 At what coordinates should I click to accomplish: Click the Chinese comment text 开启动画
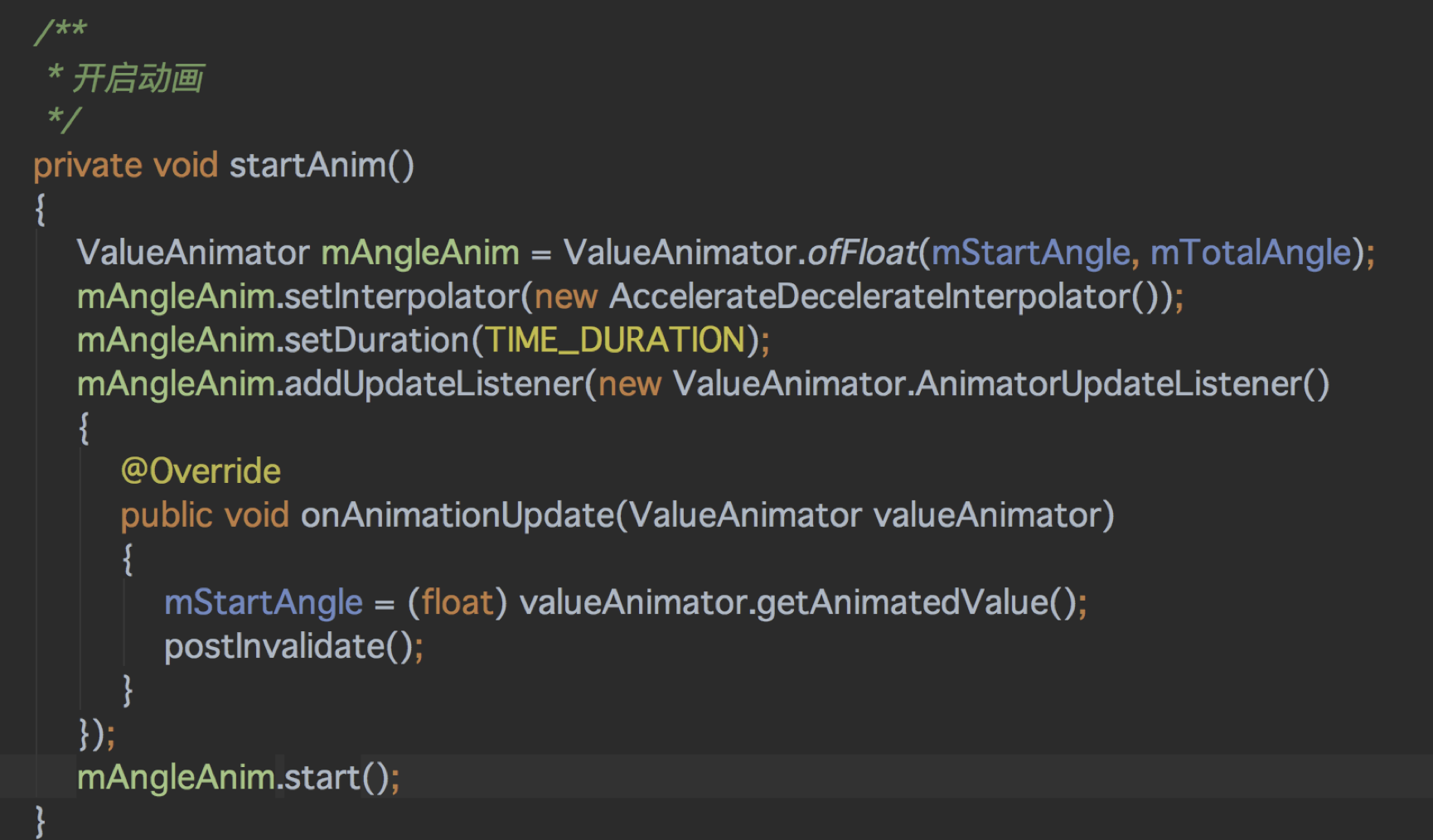(x=138, y=78)
